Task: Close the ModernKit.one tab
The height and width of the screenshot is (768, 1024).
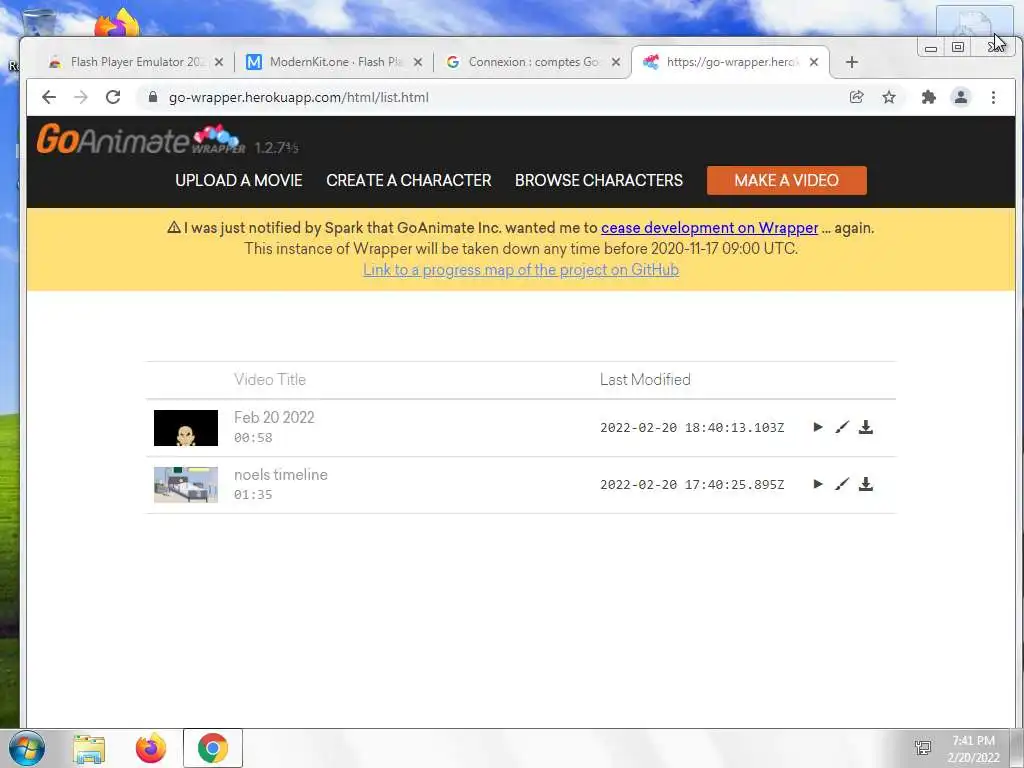Action: (x=418, y=62)
